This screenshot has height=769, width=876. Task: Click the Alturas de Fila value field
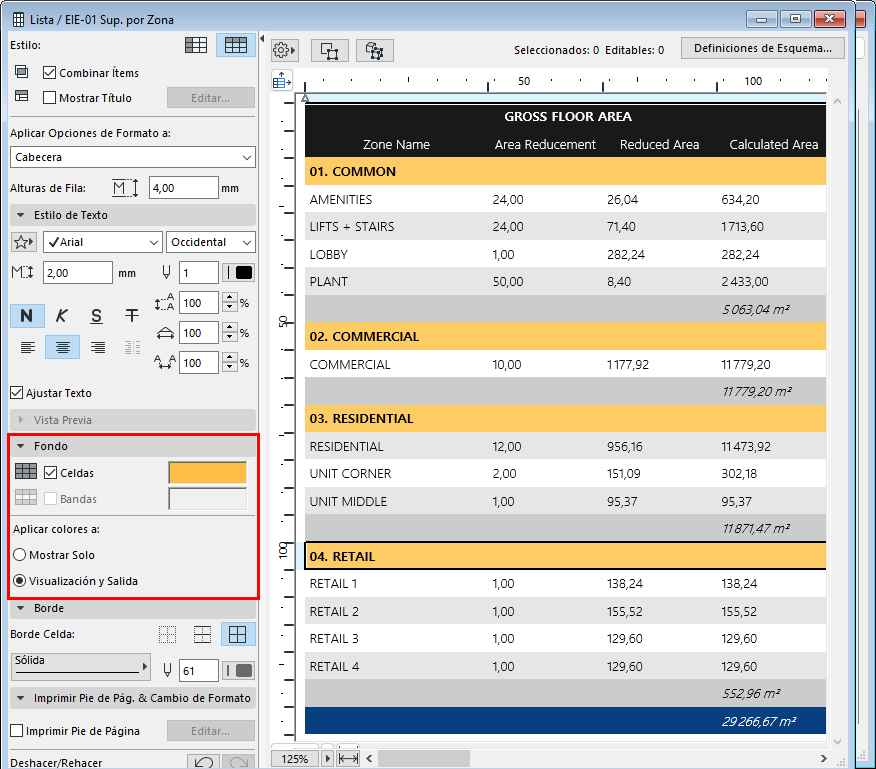tap(183, 188)
